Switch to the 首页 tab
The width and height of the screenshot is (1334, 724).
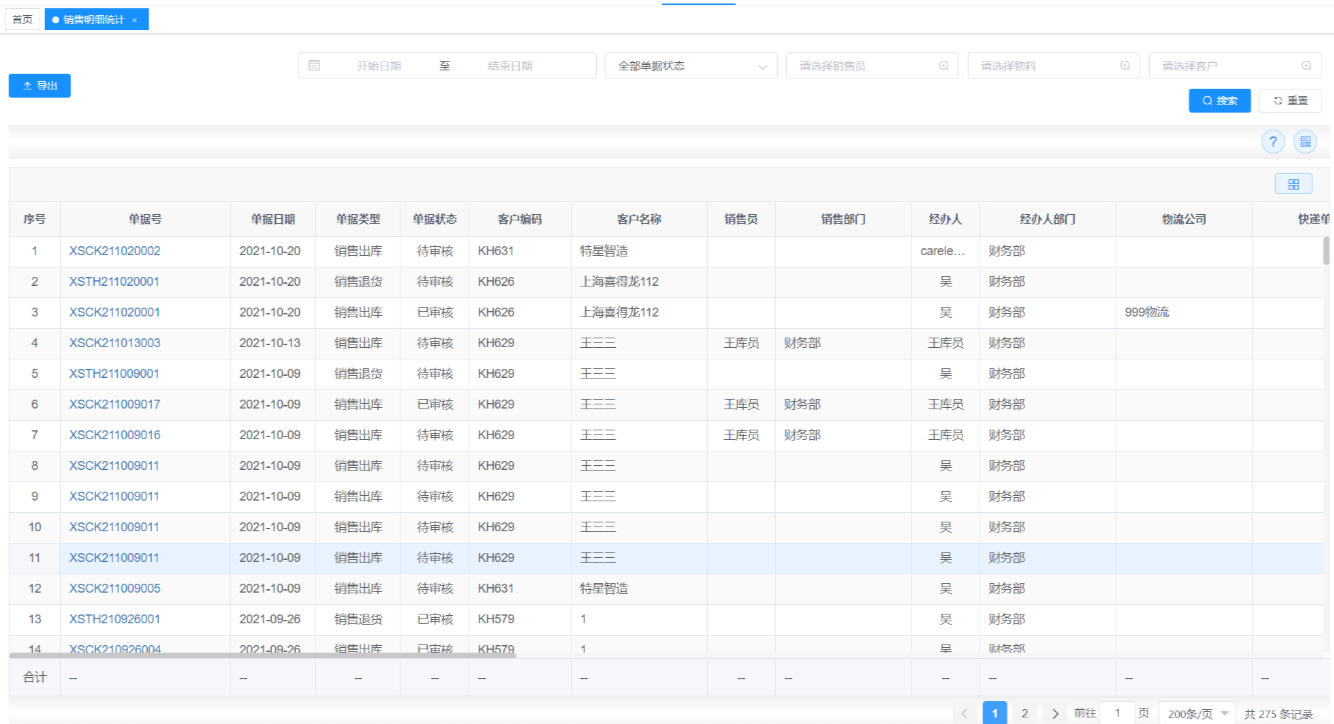click(22, 19)
